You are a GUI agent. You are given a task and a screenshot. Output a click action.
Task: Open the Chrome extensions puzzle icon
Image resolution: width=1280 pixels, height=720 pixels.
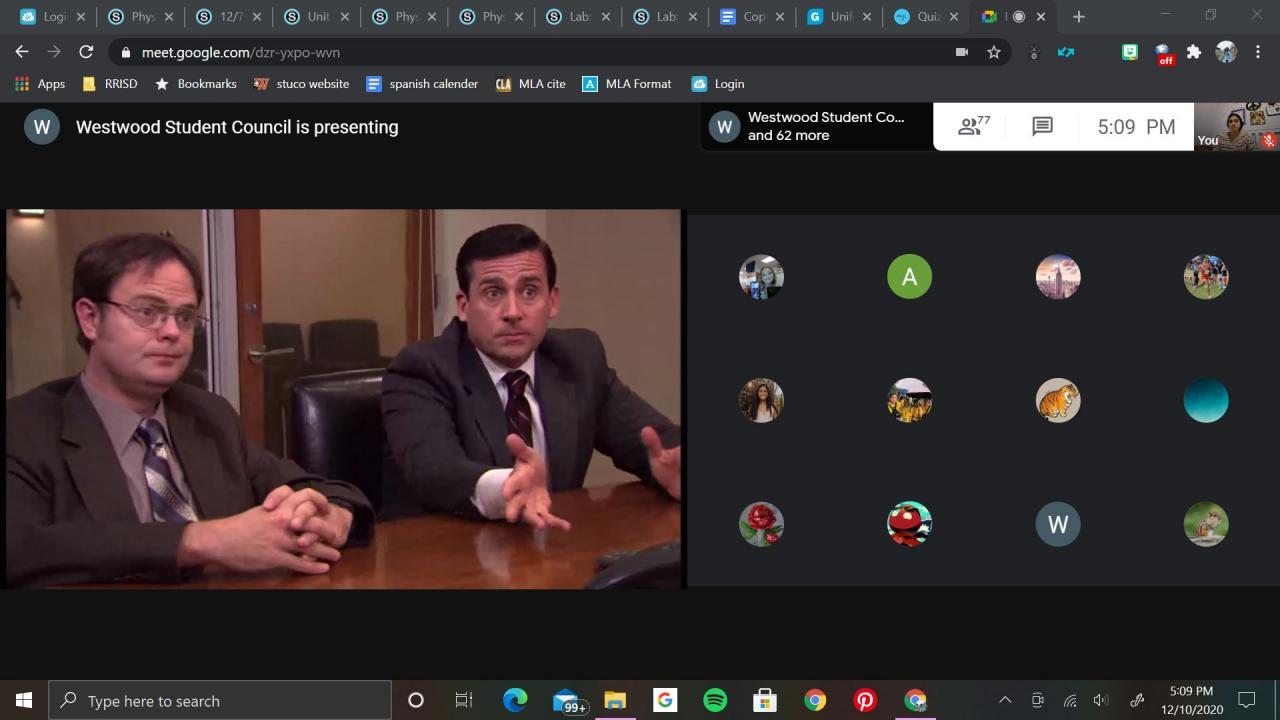(1194, 52)
